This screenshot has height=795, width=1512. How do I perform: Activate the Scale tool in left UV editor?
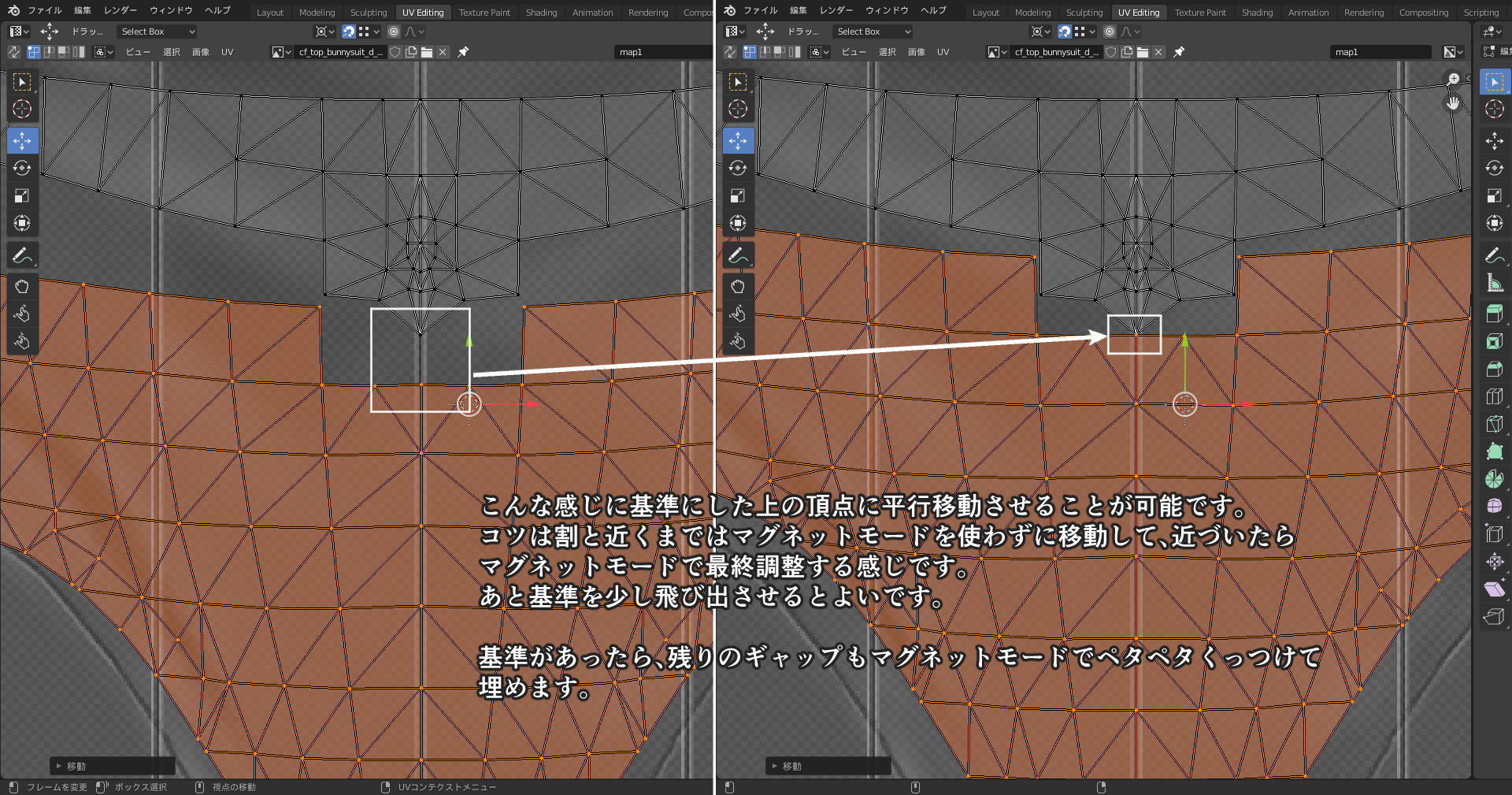(22, 195)
